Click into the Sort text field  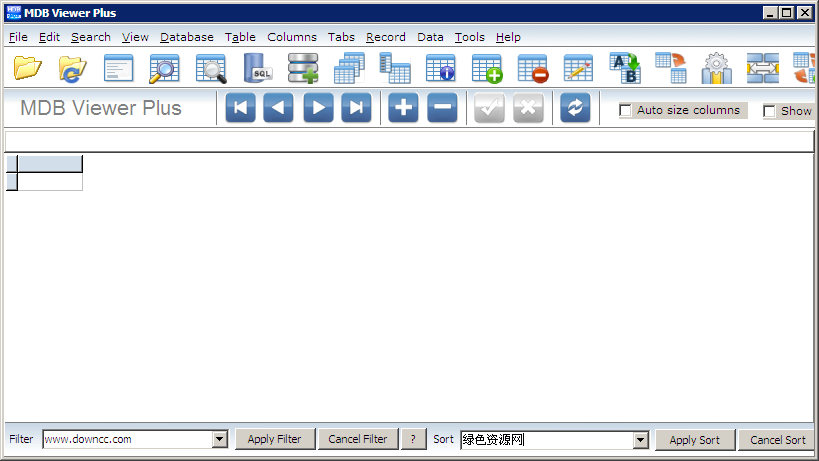pyautogui.click(x=547, y=440)
